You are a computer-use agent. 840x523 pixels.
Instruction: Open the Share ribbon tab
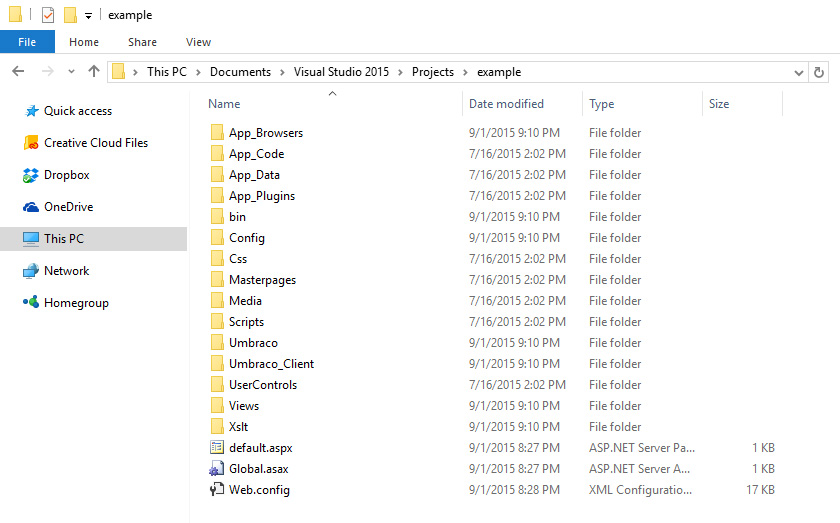click(x=142, y=42)
